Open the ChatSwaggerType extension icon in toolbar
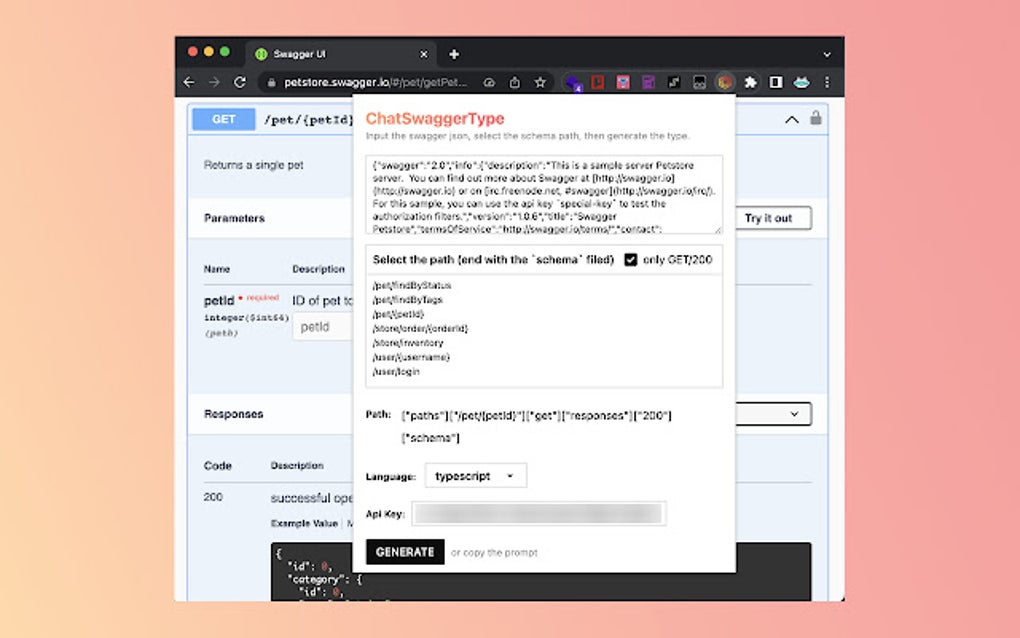Viewport: 1020px width, 638px height. 725,83
